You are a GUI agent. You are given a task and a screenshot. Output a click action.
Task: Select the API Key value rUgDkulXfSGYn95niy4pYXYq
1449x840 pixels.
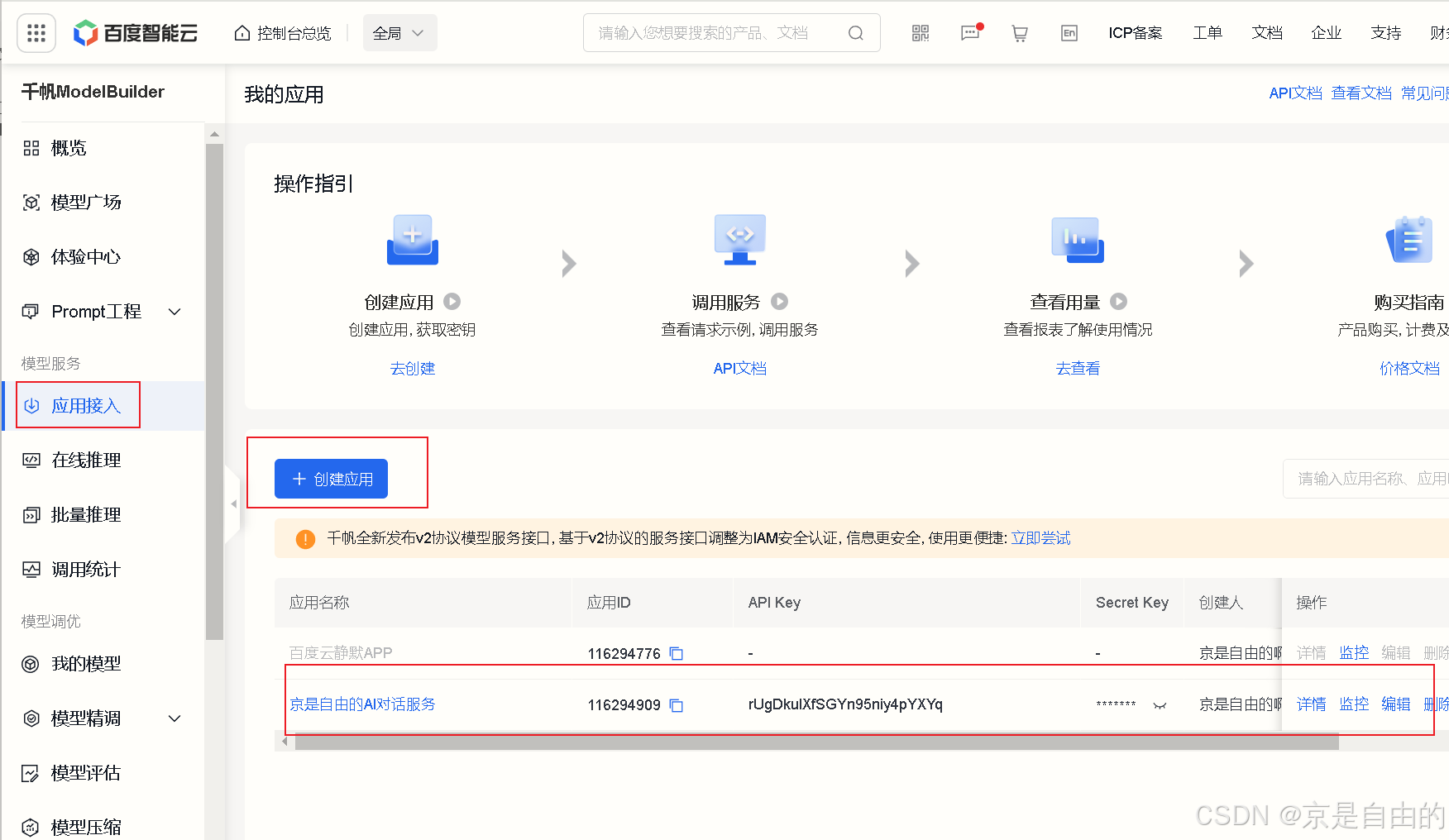(845, 704)
